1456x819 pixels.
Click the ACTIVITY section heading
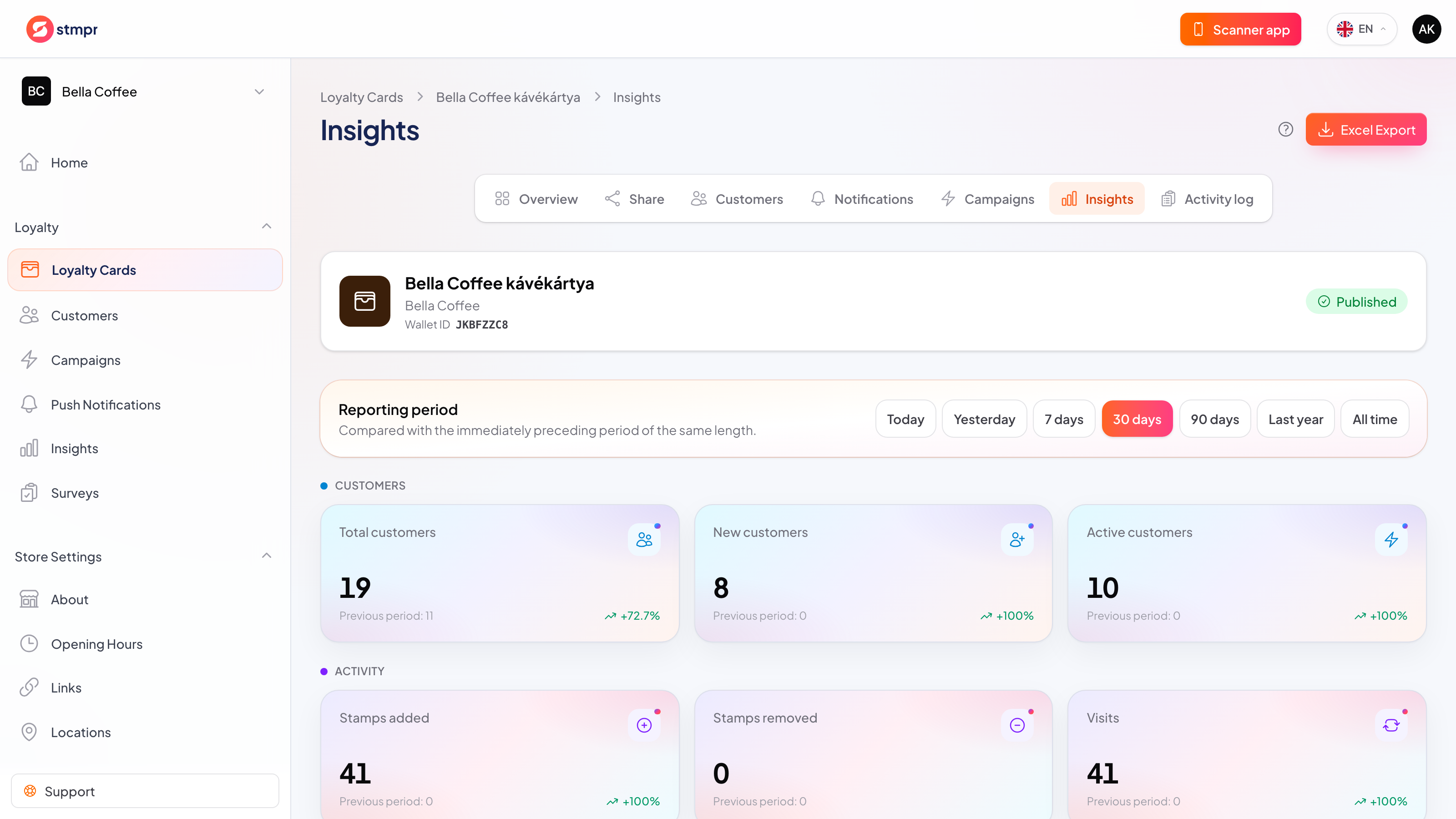[x=359, y=671]
